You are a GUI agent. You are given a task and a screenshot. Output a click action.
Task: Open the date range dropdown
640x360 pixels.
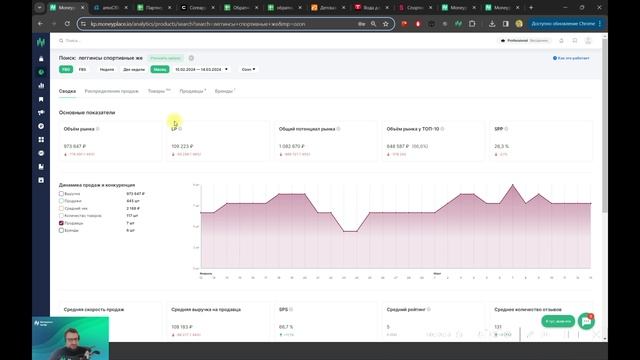pos(201,69)
